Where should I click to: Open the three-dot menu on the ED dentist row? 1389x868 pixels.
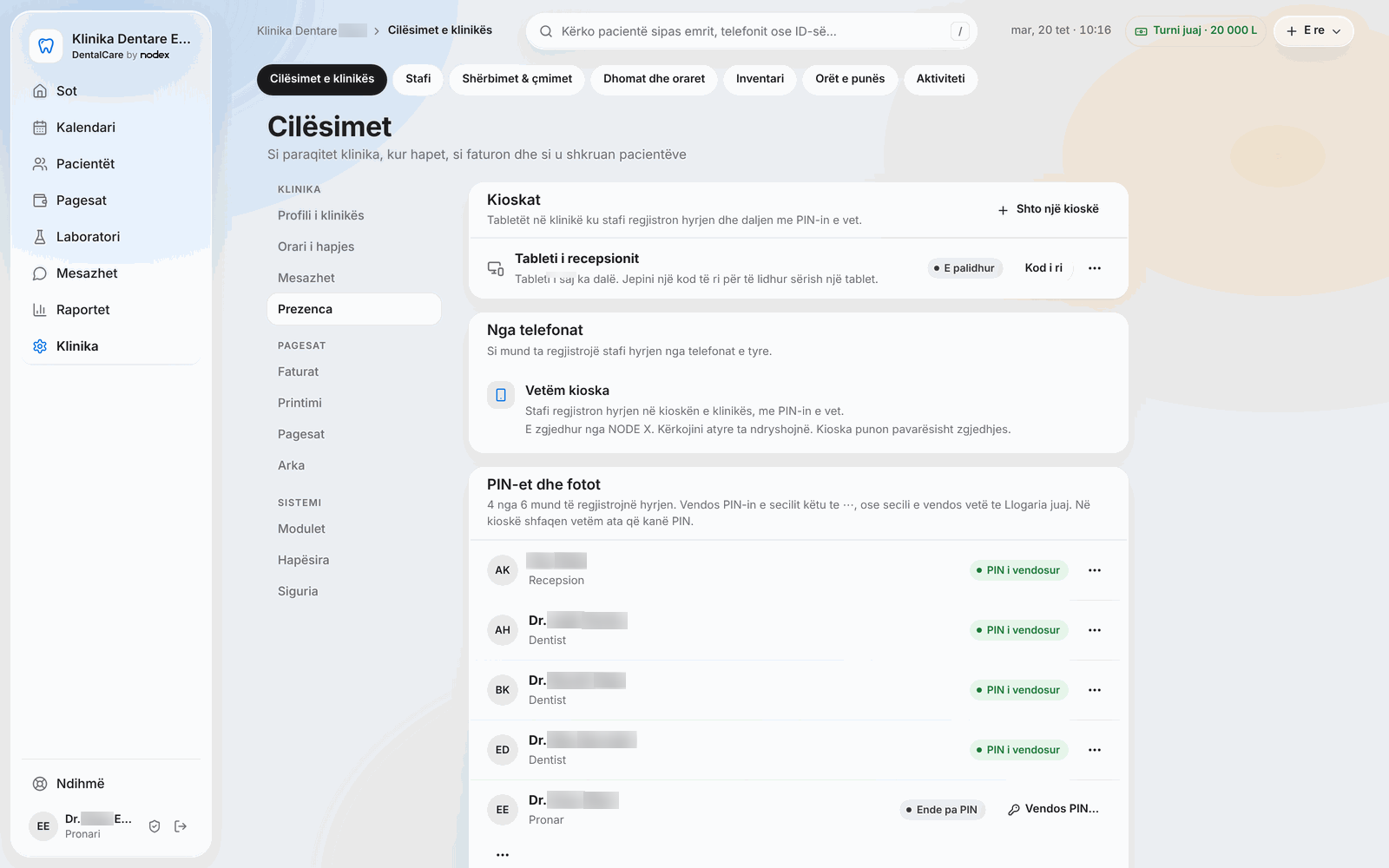click(x=1095, y=750)
